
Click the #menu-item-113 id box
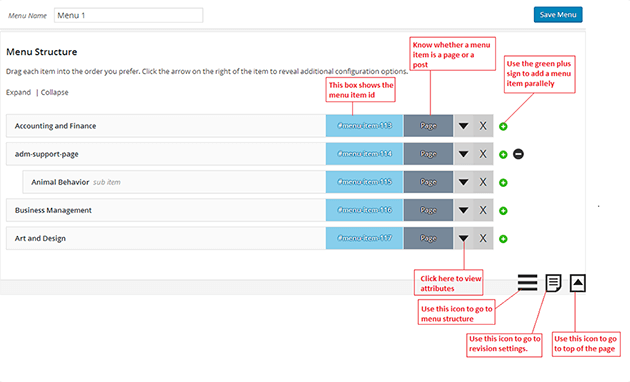[x=364, y=126]
